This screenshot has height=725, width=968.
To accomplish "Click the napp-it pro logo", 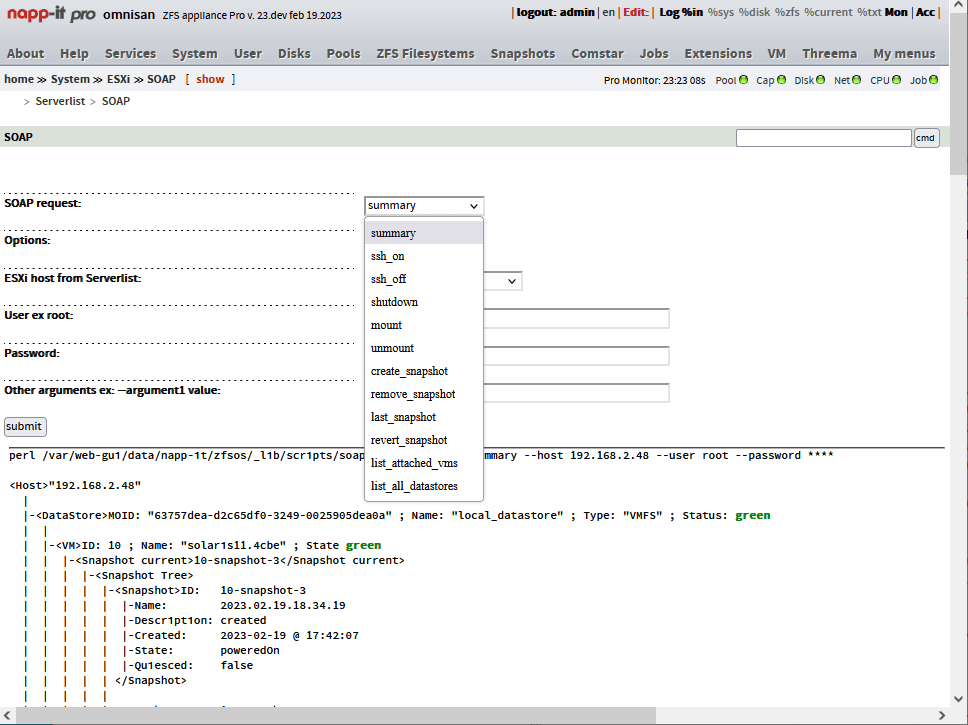I will click(x=51, y=14).
